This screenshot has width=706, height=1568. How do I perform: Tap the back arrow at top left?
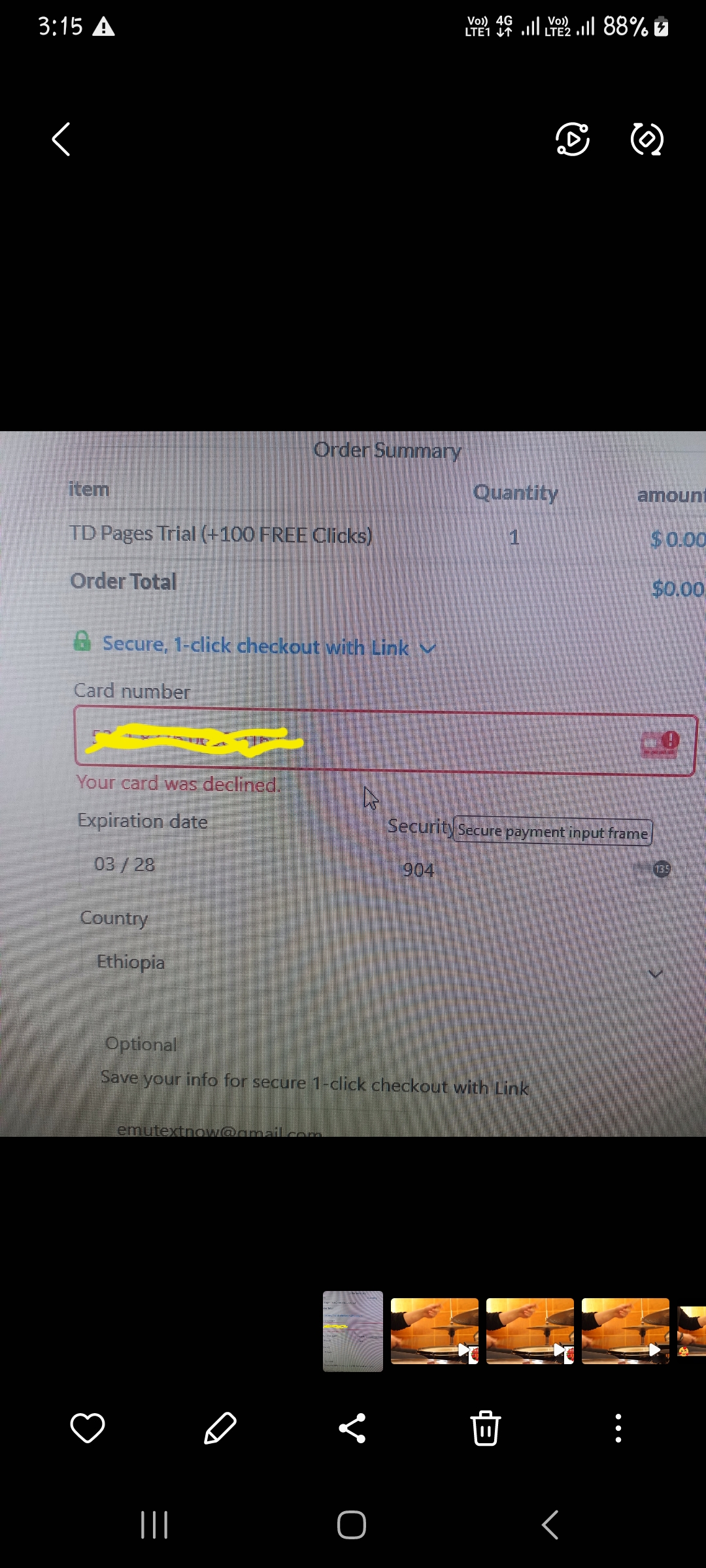point(61,139)
